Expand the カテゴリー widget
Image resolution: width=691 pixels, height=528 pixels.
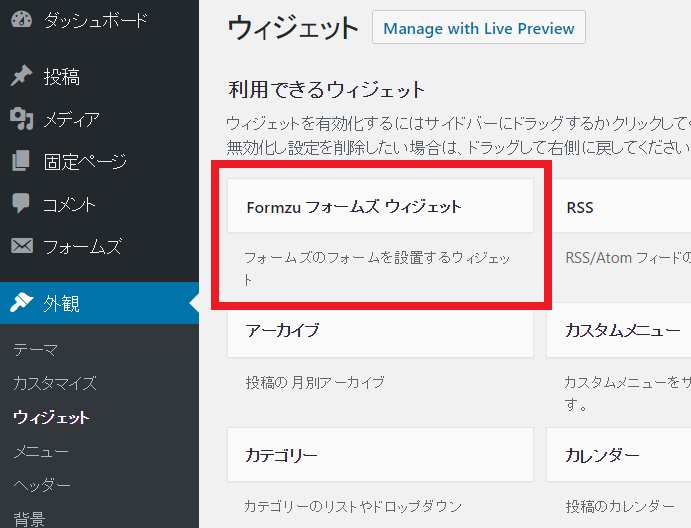380,455
